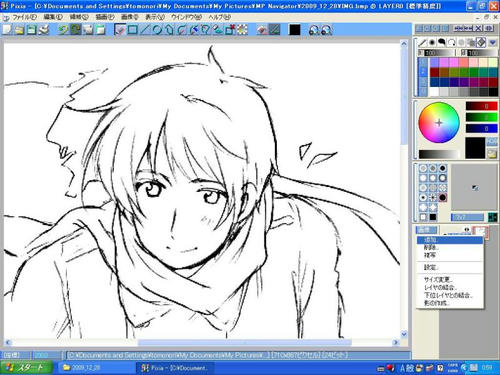Open the ファイル menu

(x=23, y=17)
